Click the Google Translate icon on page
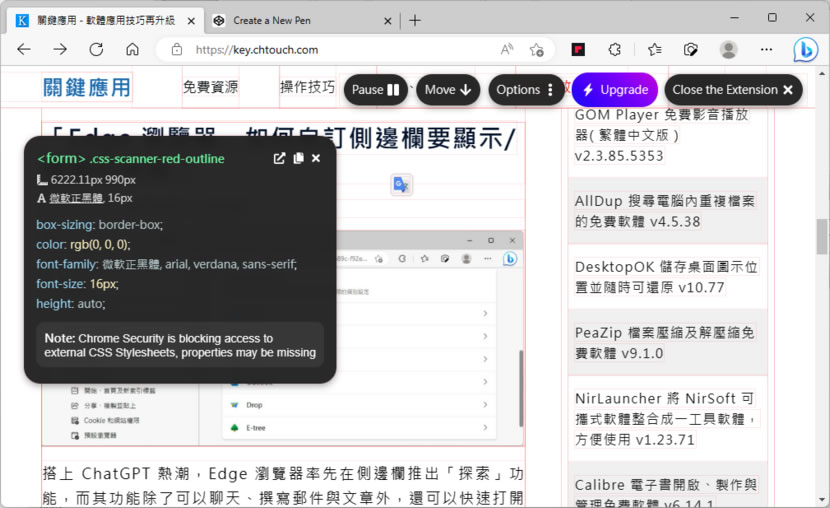Screen dimensions: 830x508 tap(401, 185)
